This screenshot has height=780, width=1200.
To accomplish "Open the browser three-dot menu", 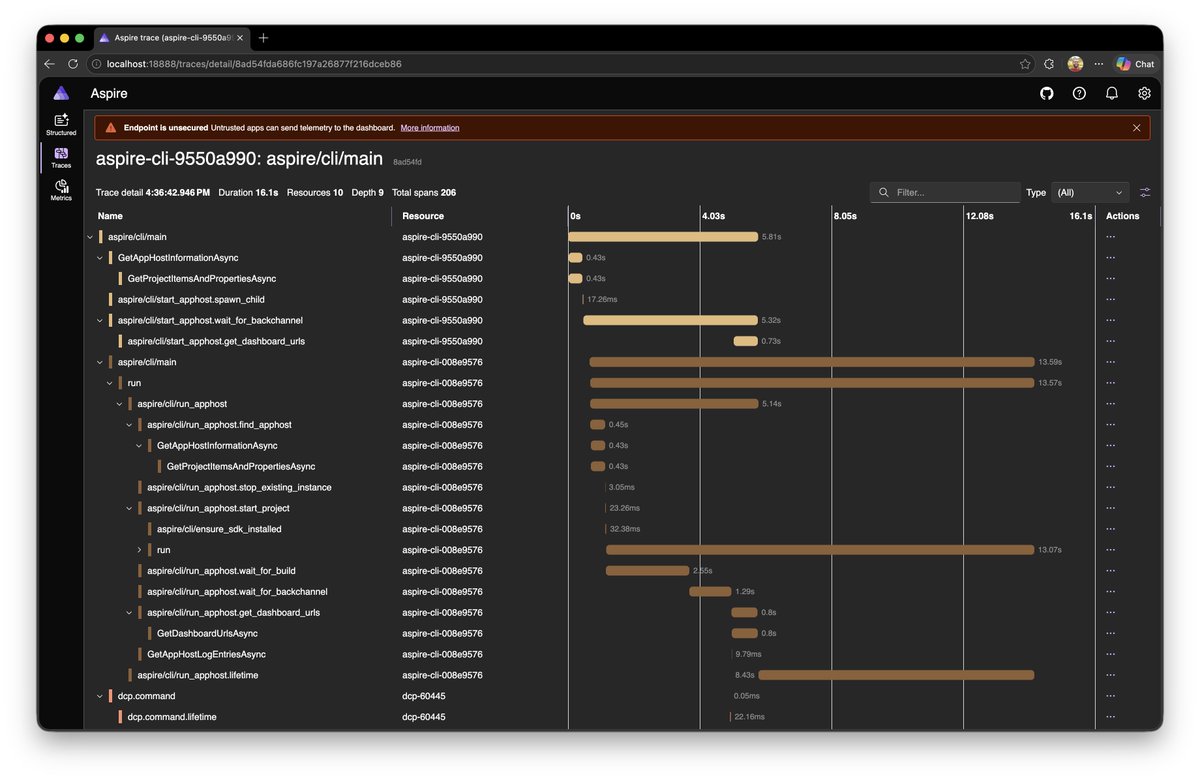I will (1099, 64).
